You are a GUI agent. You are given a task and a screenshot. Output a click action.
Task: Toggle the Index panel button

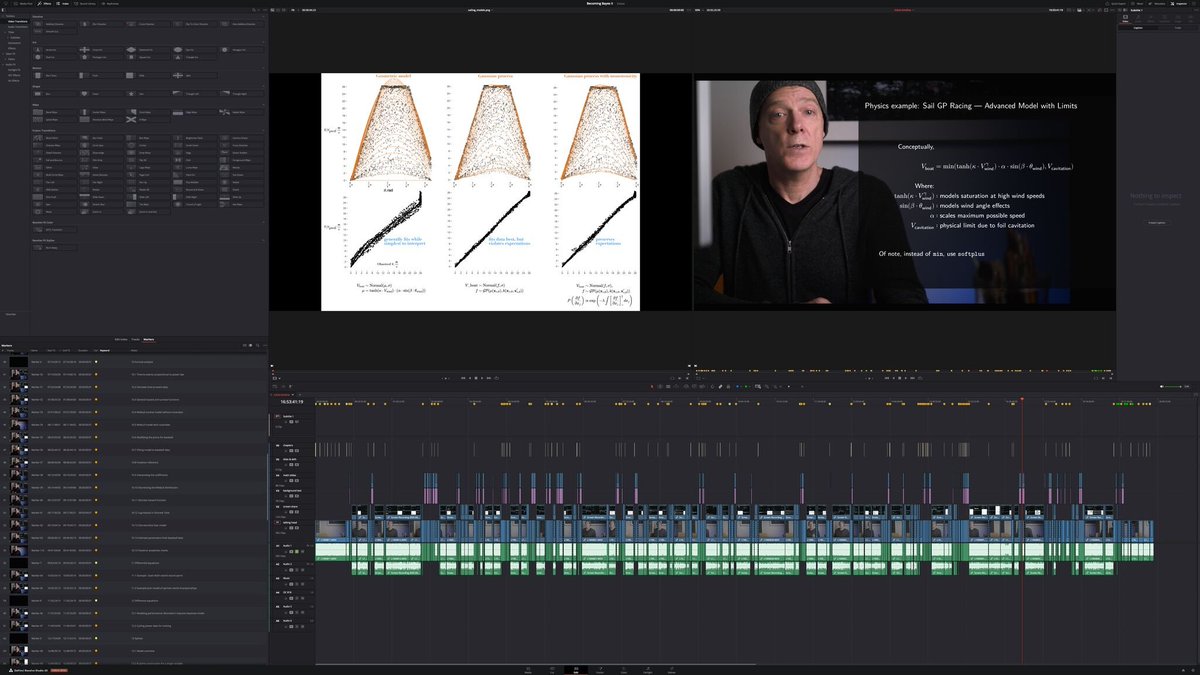63,4
